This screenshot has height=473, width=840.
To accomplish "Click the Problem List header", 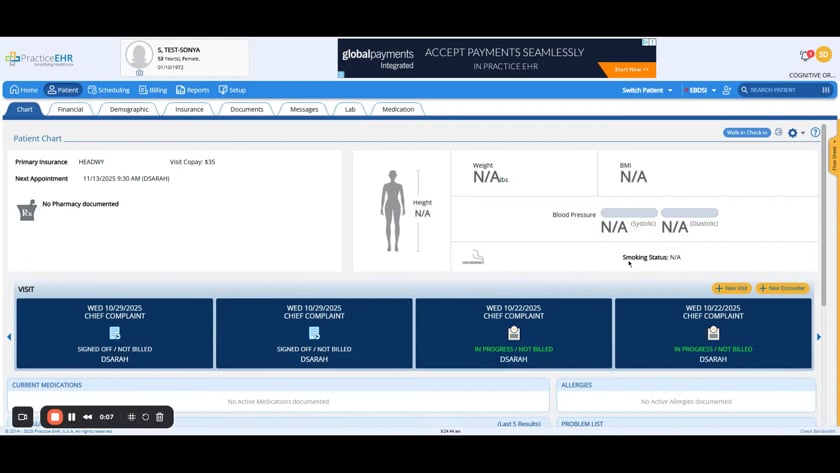I will tap(582, 424).
